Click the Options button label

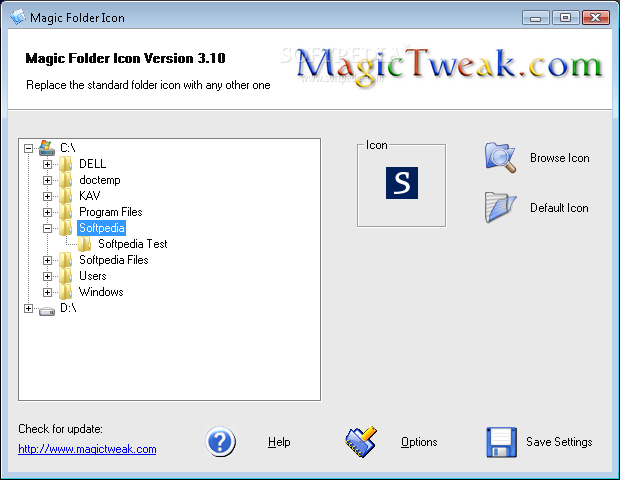419,442
